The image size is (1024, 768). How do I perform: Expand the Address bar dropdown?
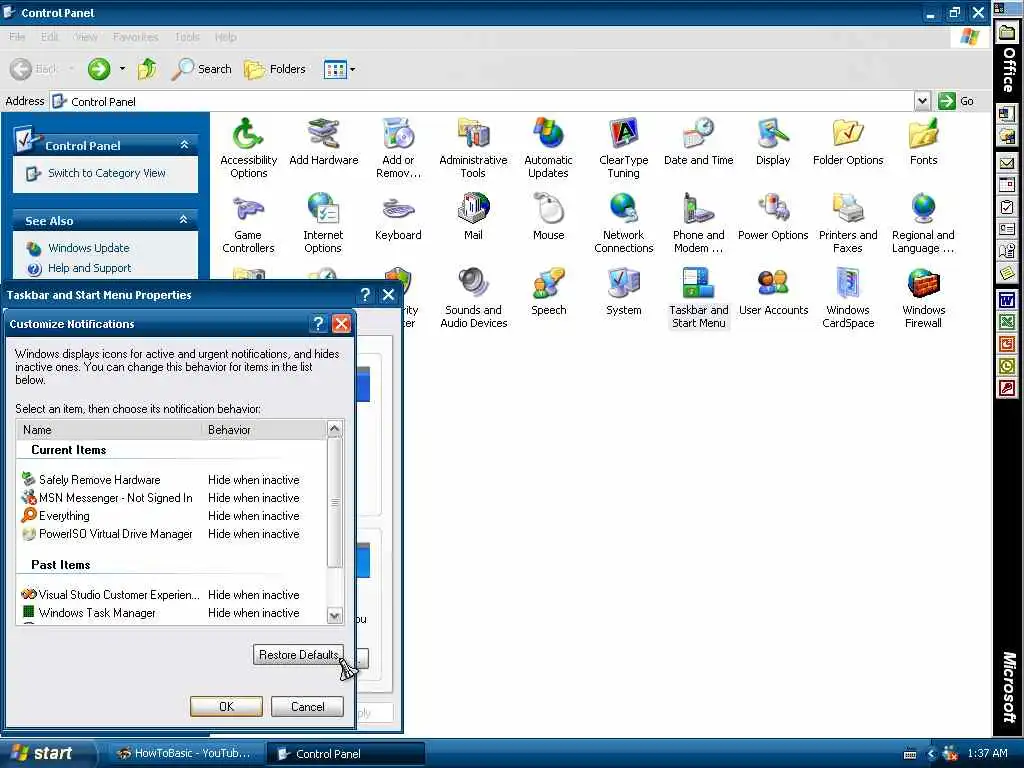pos(921,101)
